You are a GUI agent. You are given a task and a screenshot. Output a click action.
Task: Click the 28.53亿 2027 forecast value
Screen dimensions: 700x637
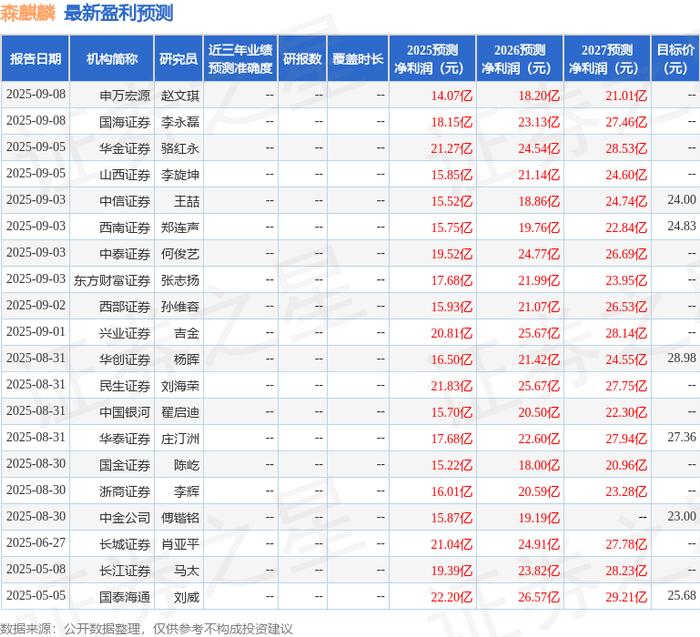click(626, 148)
